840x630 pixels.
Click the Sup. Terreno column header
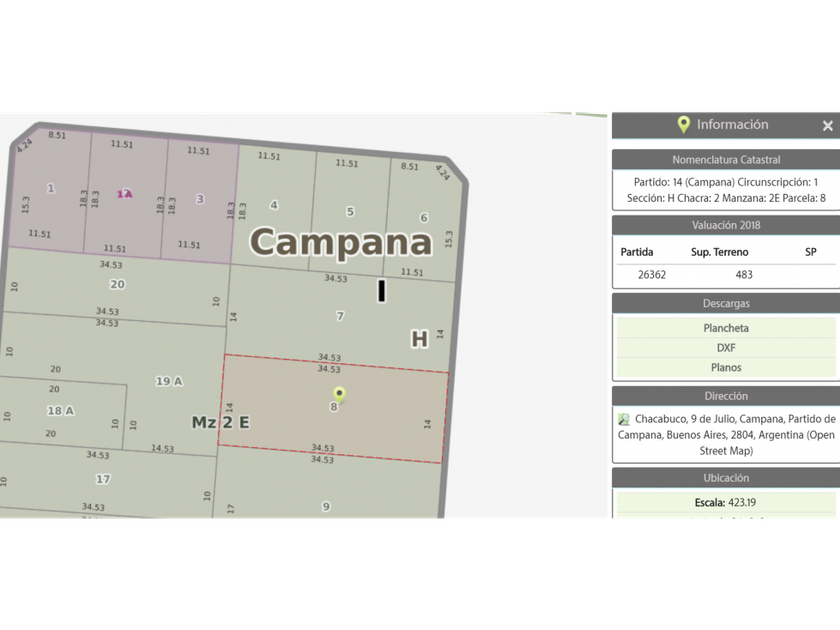point(719,252)
